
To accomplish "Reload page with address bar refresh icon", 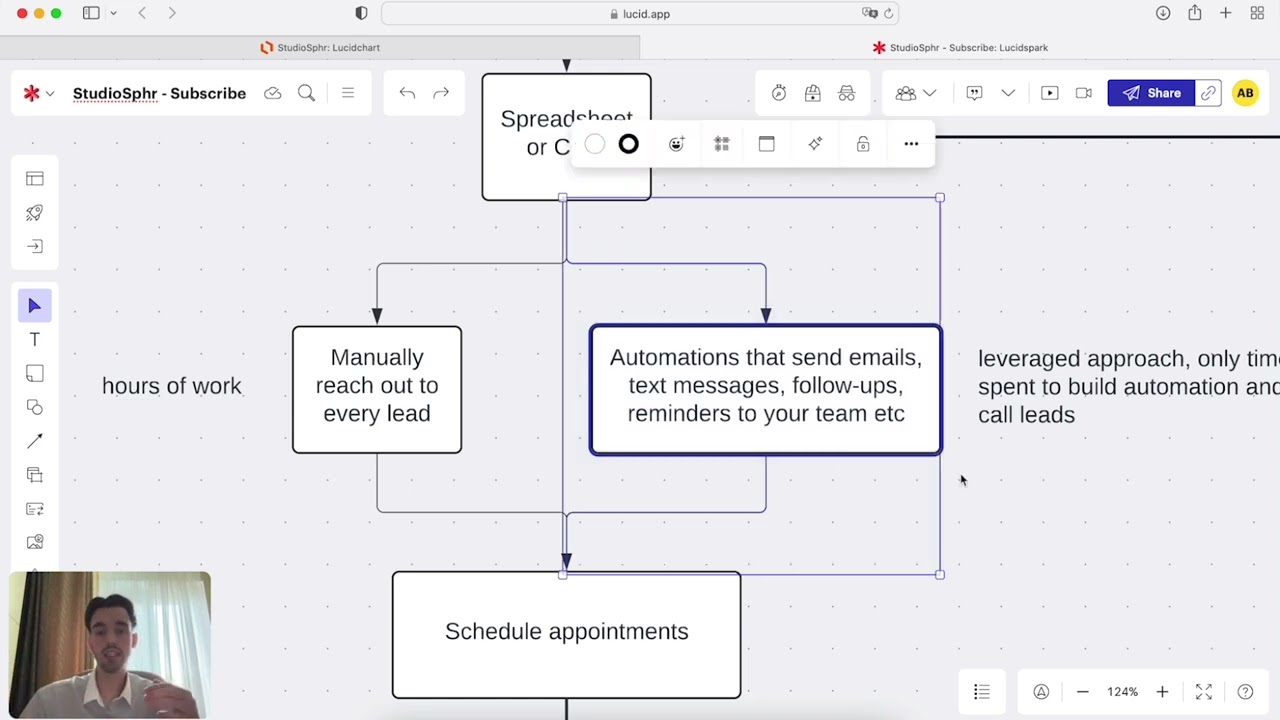I will 888,14.
